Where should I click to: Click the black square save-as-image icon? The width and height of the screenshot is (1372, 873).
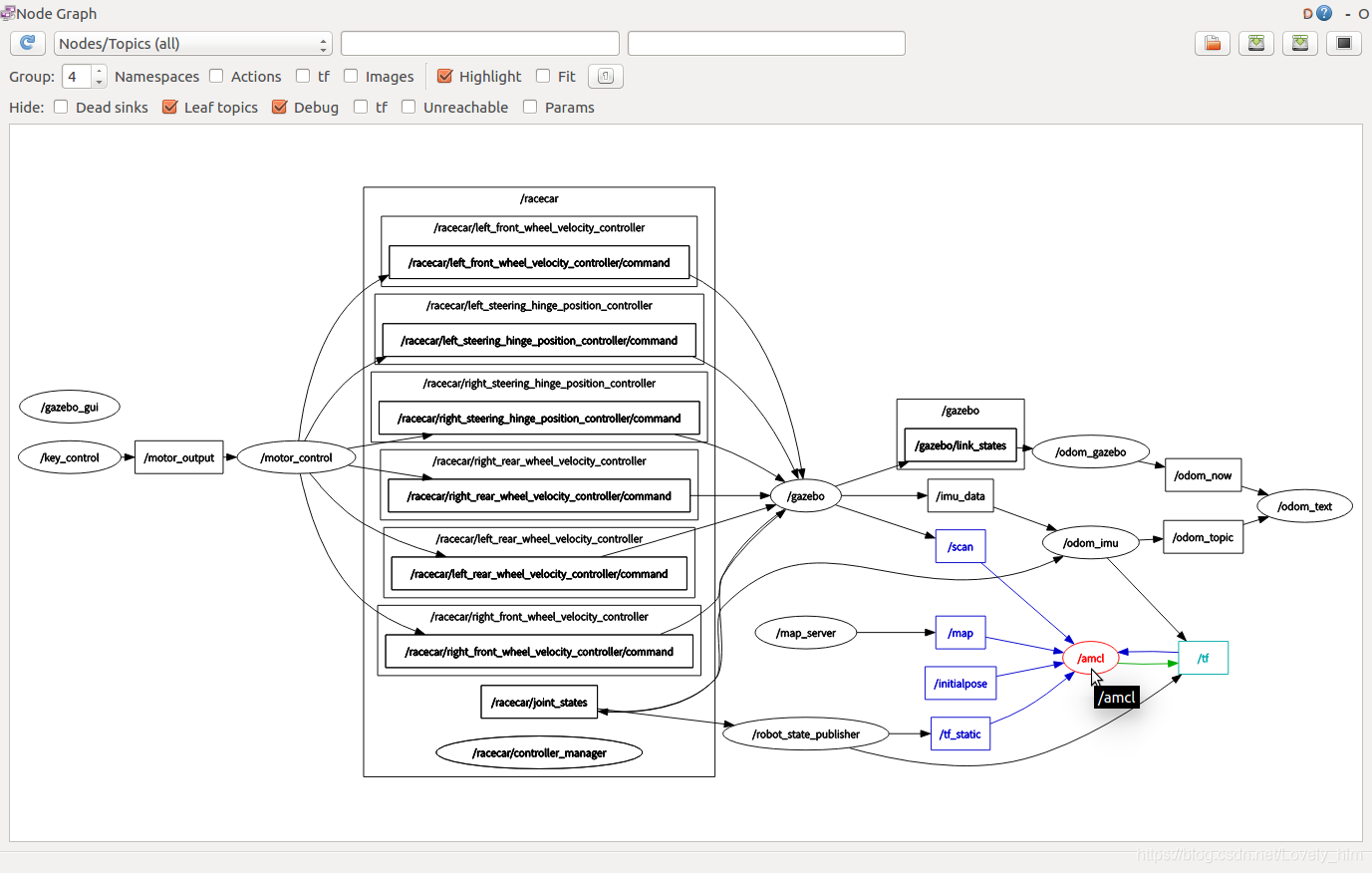tap(1344, 43)
